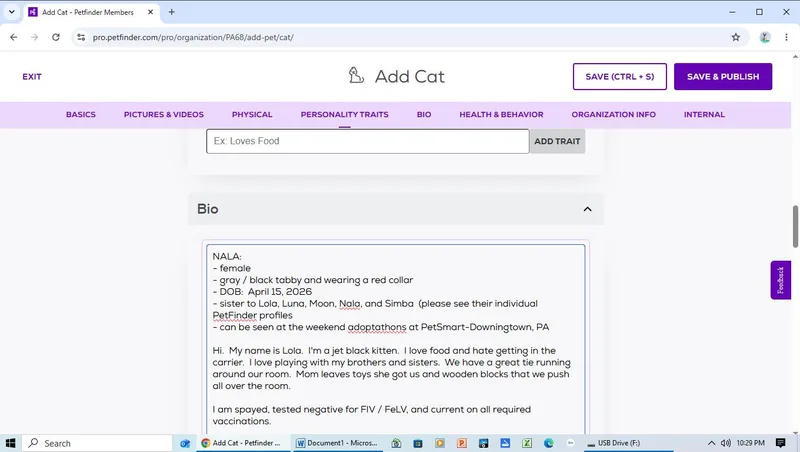Viewport: 800px width, 452px height.
Task: Click the SAVE (CTRL + S) button
Action: tap(619, 77)
